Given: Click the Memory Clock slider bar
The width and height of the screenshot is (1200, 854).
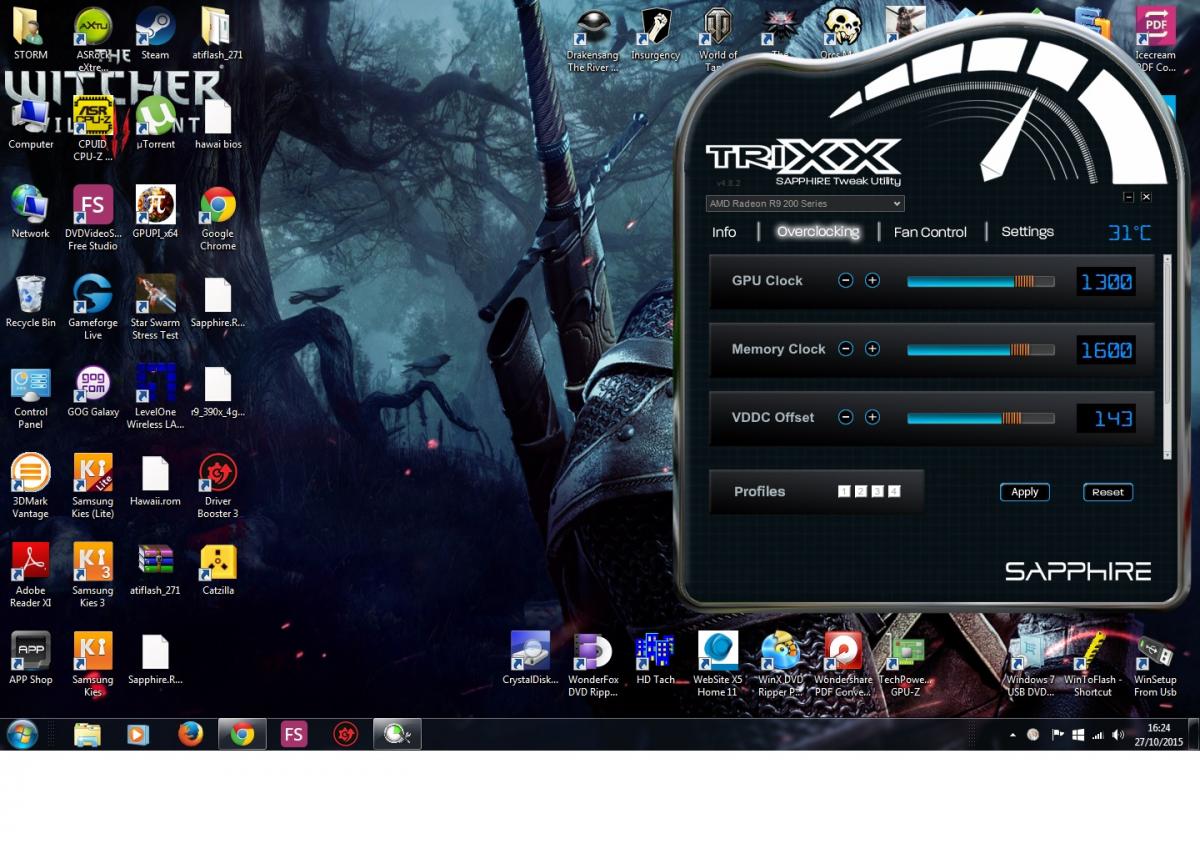Looking at the screenshot, I should point(980,350).
